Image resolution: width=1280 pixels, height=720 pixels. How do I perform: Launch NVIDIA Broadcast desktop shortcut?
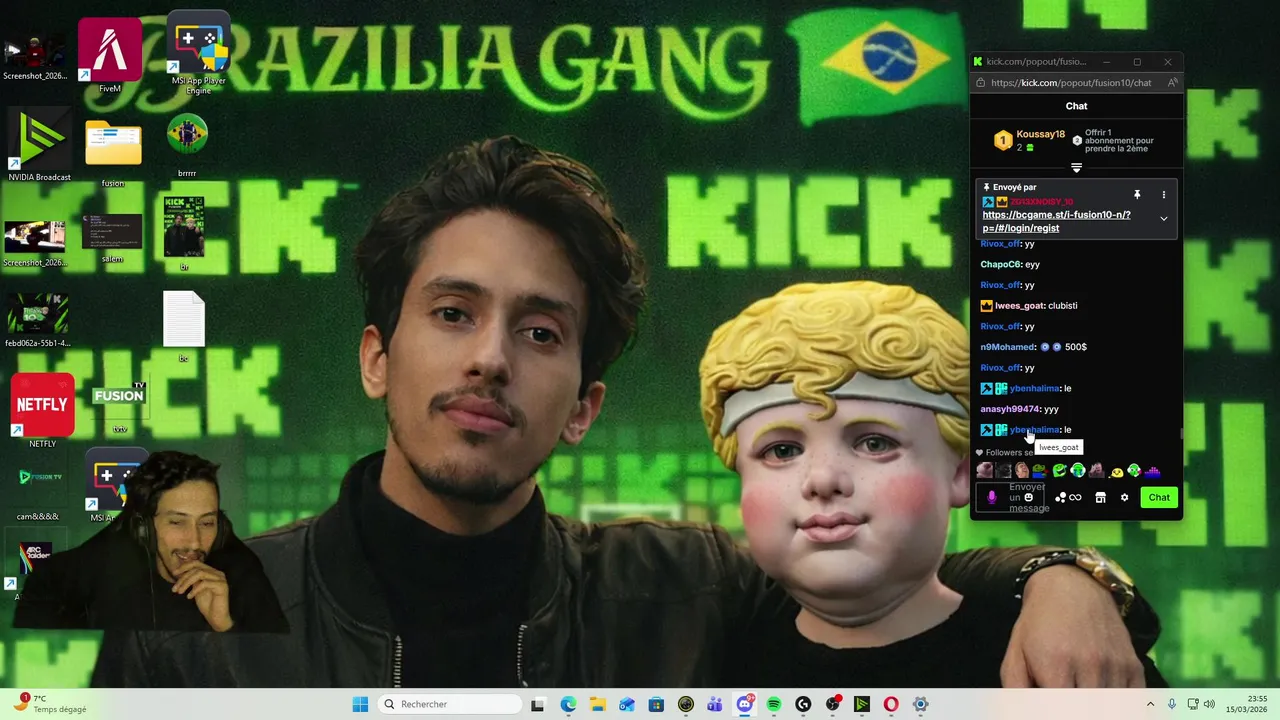coord(39,145)
